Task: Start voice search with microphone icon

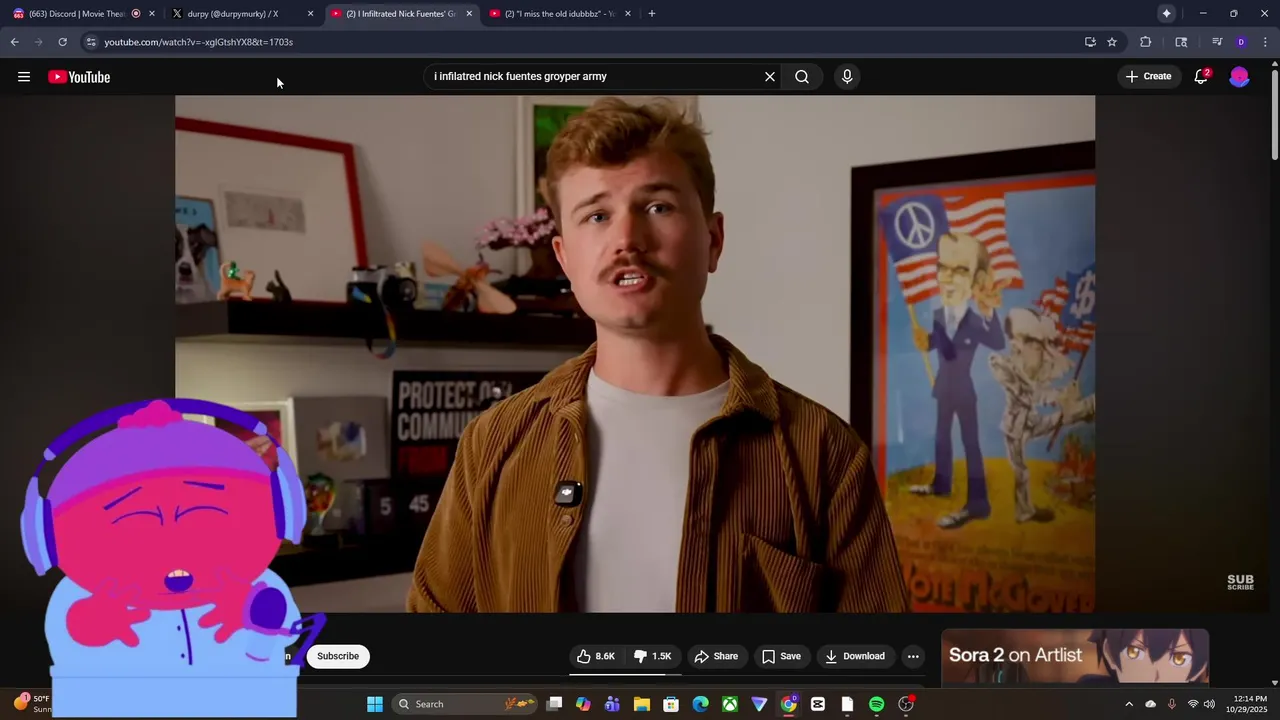Action: (847, 77)
